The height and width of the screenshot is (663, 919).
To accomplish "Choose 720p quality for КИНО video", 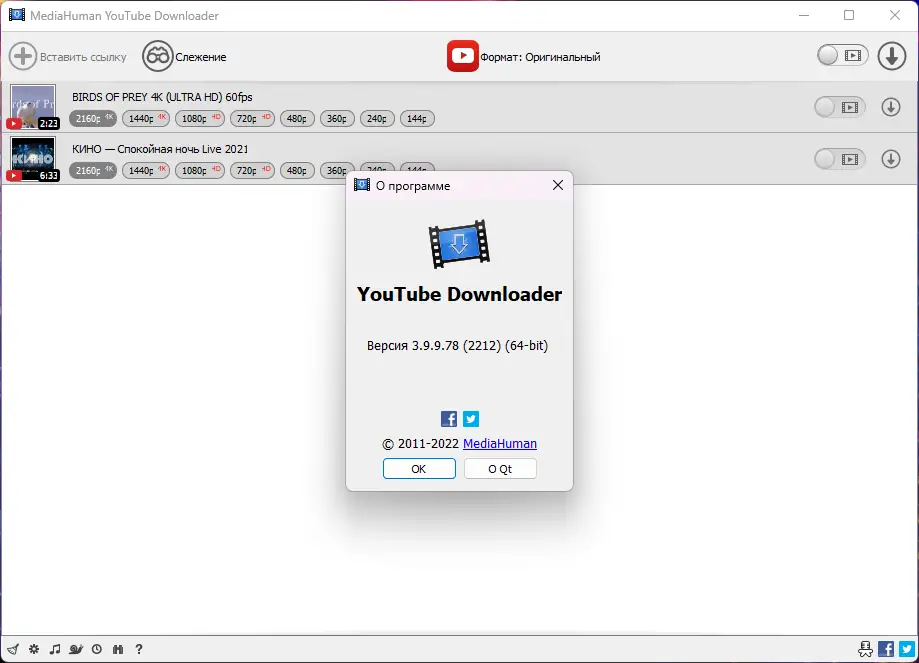I will (x=253, y=171).
